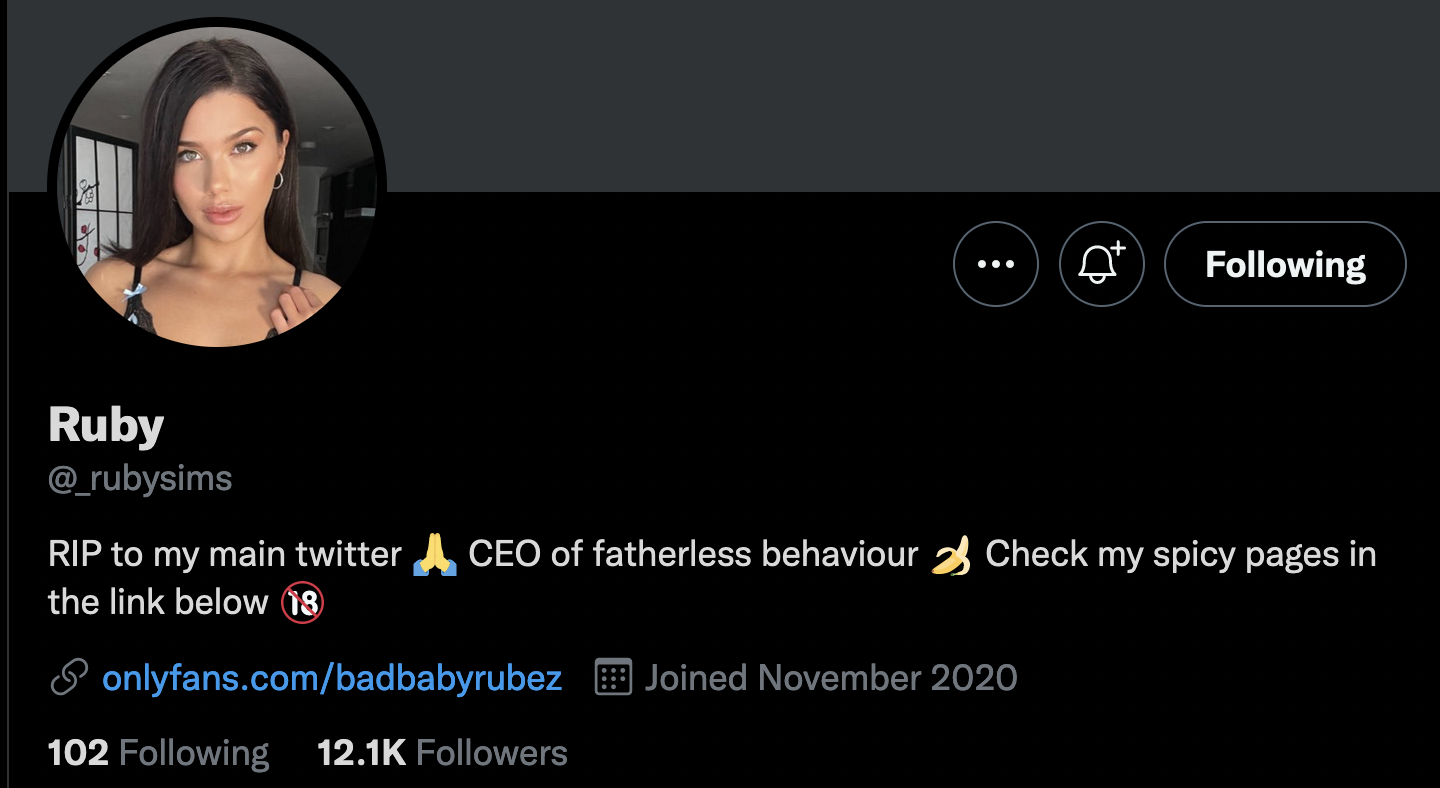This screenshot has width=1440, height=788.
Task: Click the banana emoji in the bio
Action: click(x=951, y=554)
